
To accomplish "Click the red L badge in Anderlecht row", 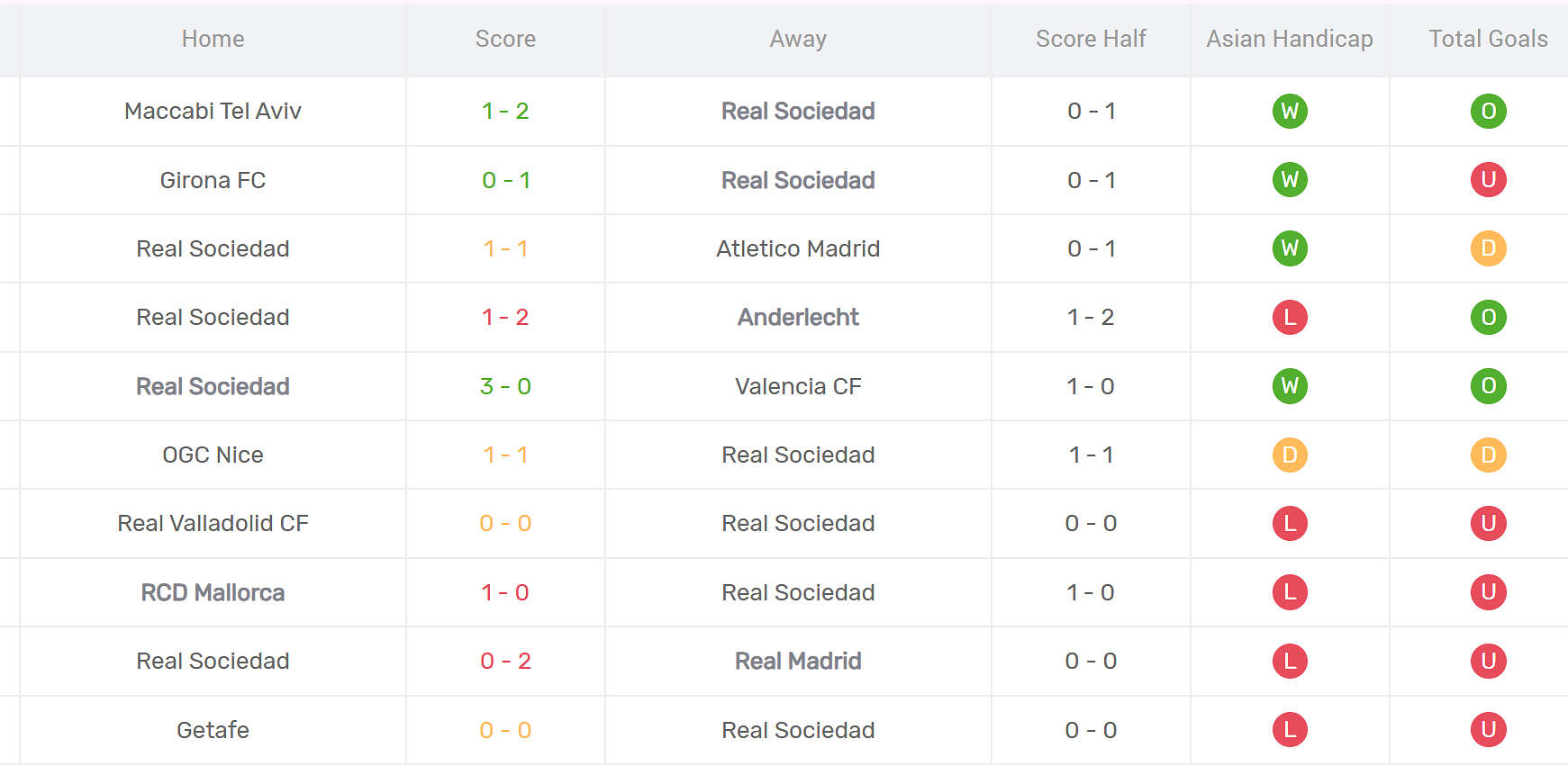I will coord(1290,317).
